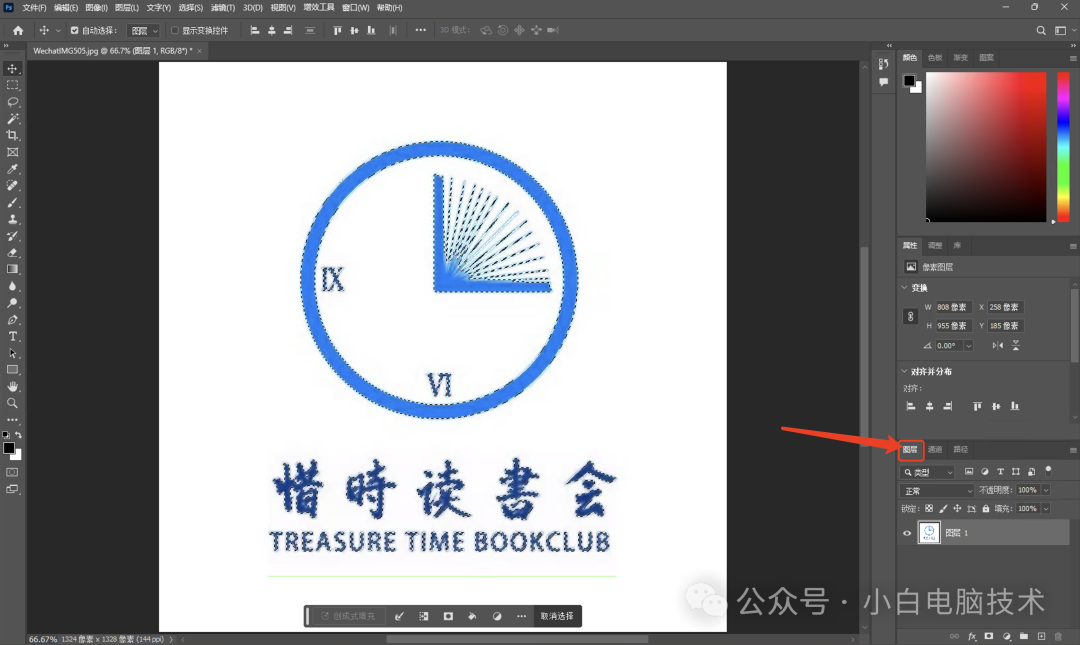Click the W width input field
Image resolution: width=1080 pixels, height=645 pixels.
click(953, 307)
